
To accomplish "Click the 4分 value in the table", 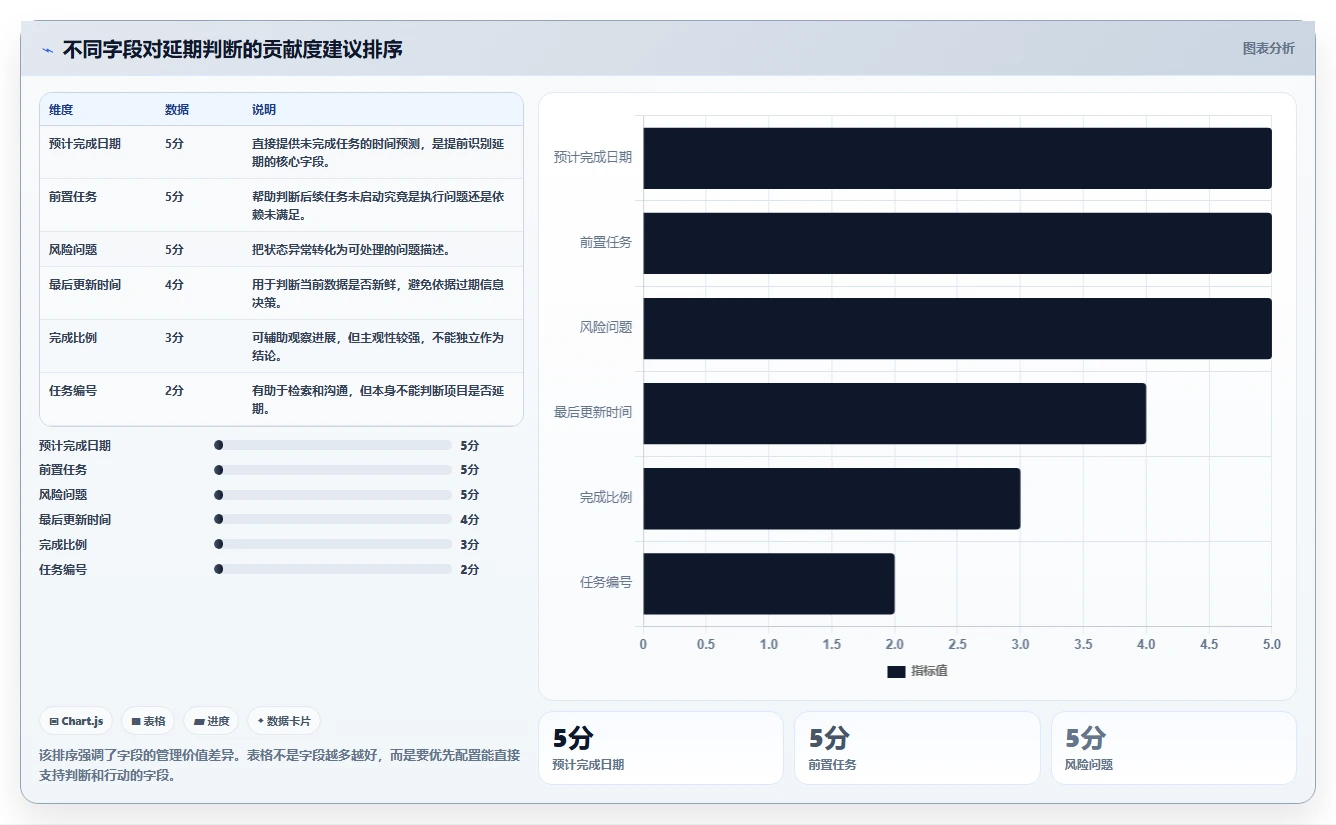I will point(174,284).
